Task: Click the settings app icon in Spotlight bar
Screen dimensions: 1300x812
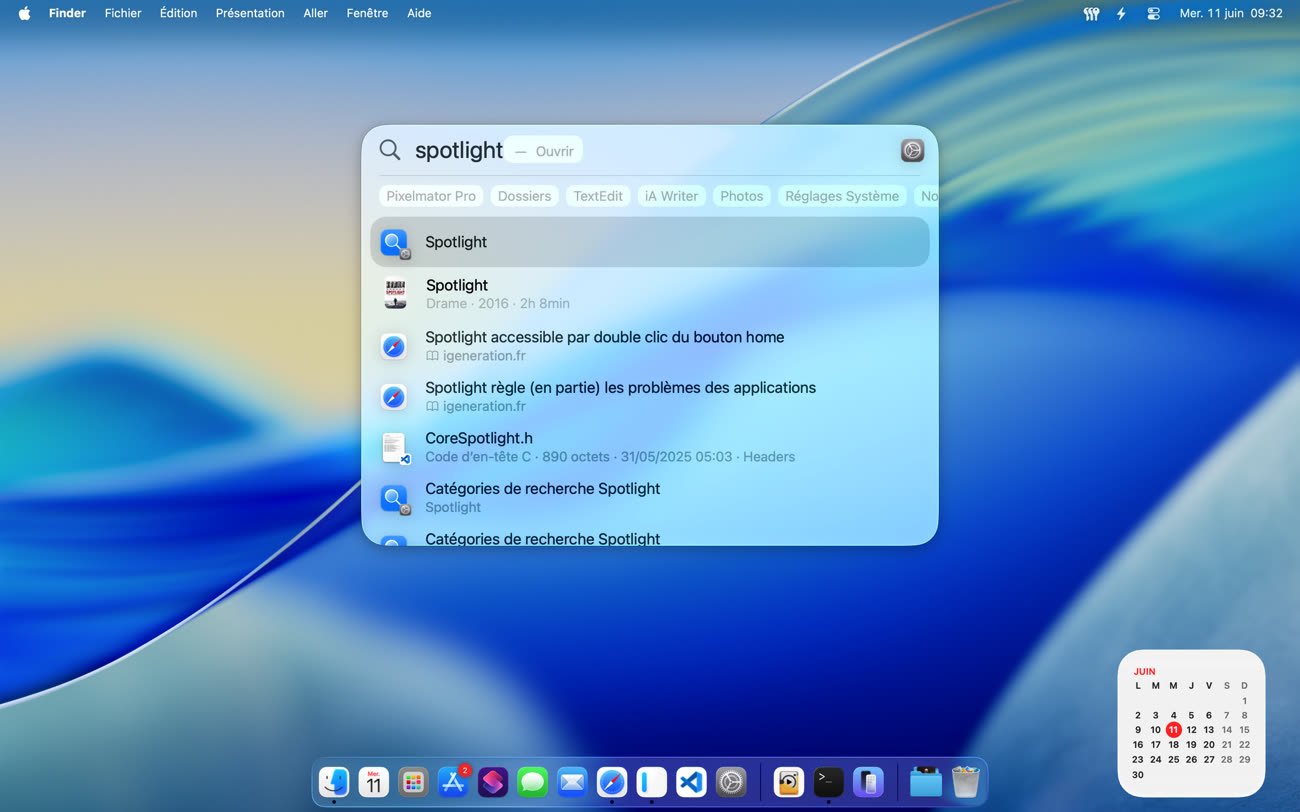Action: tap(912, 150)
